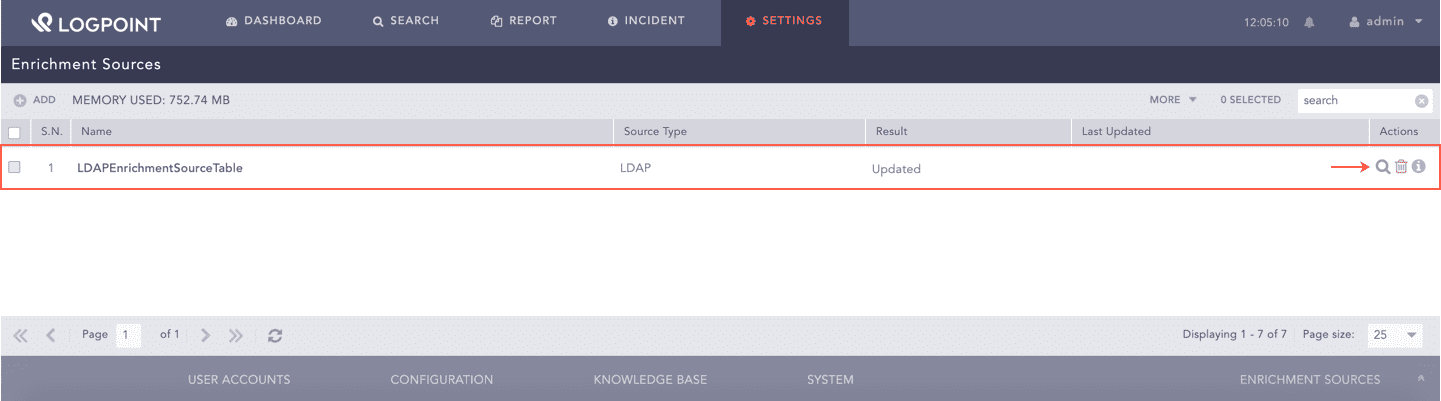The width and height of the screenshot is (1441, 401).
Task: Jump to the last page arrow
Action: [235, 336]
